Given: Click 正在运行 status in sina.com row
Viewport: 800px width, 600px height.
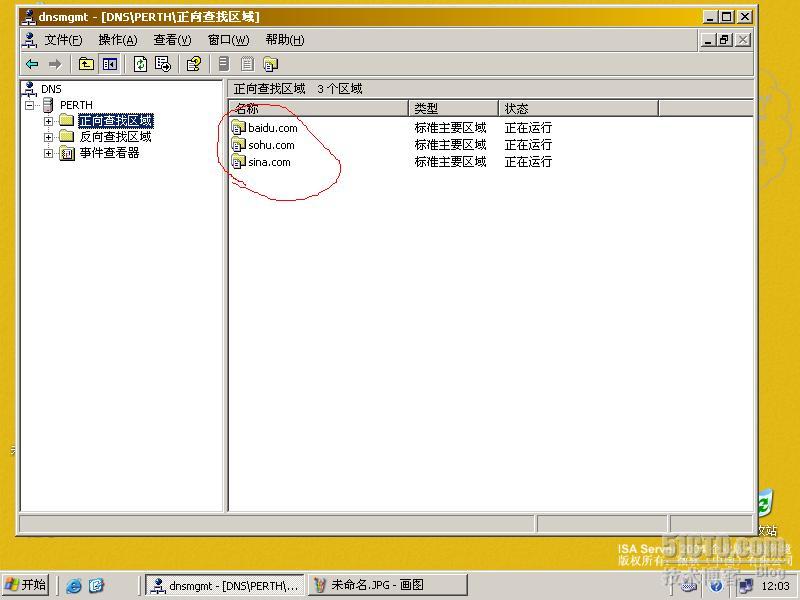Looking at the screenshot, I should (528, 162).
